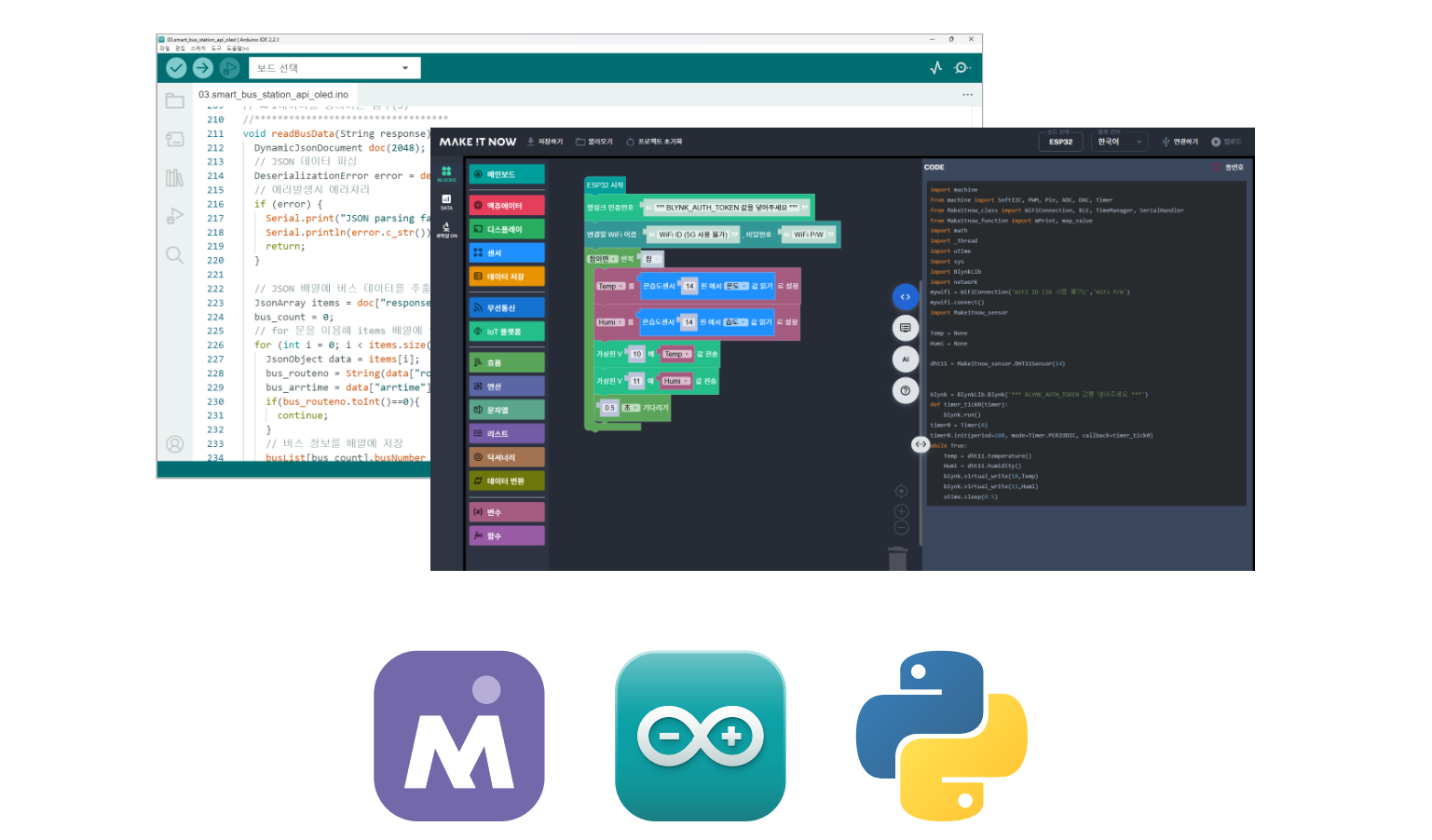Click the panel resize arrows round handle
1432x840 pixels.
tap(921, 444)
